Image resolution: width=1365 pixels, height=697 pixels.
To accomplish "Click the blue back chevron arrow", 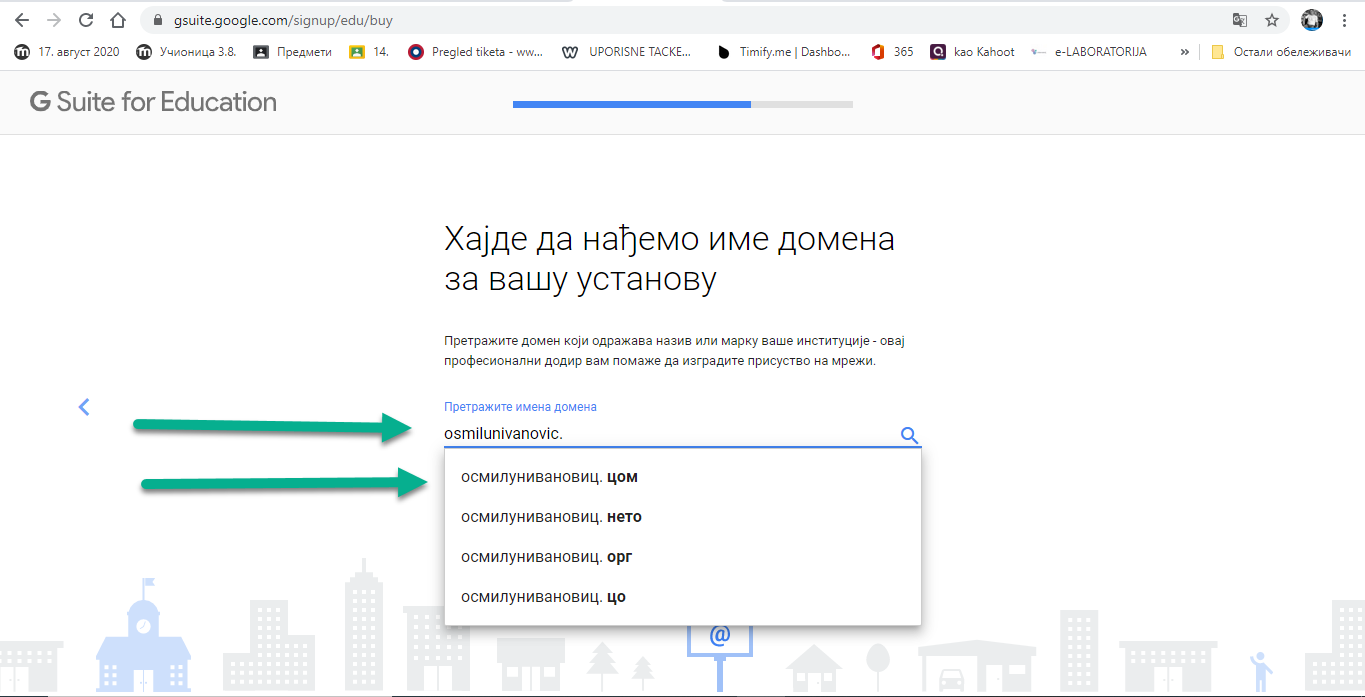I will pos(84,407).
